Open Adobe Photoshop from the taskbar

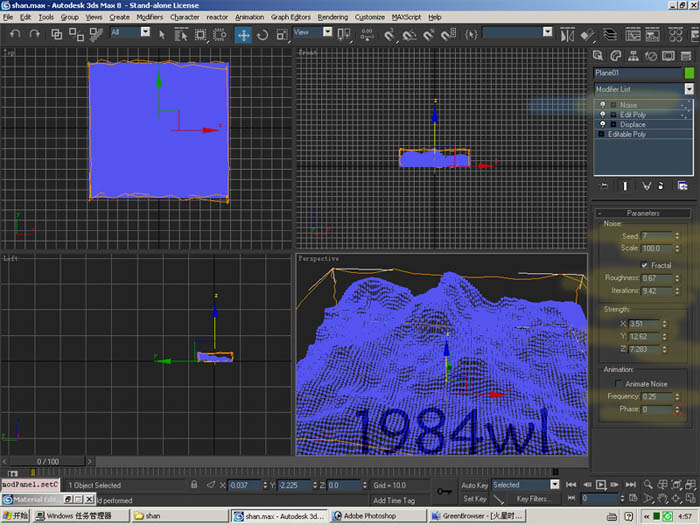[x=379, y=516]
